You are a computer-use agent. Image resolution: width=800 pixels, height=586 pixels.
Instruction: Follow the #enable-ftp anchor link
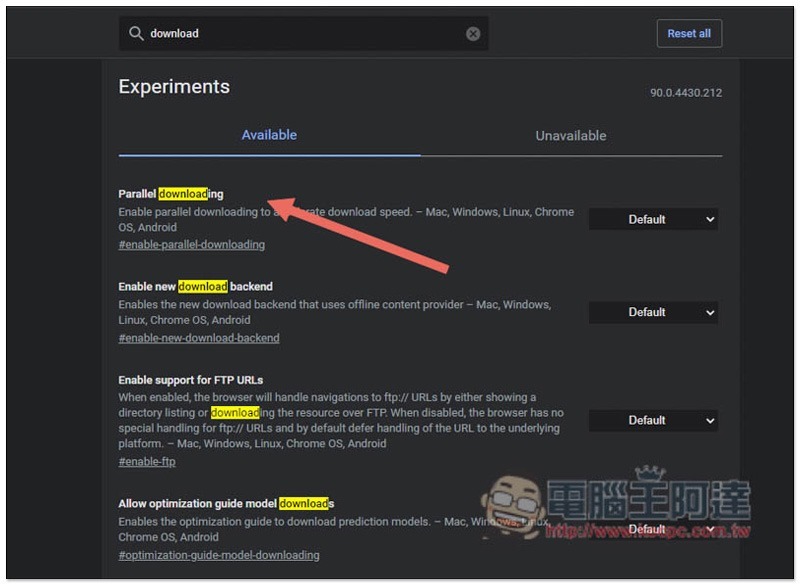pyautogui.click(x=147, y=462)
